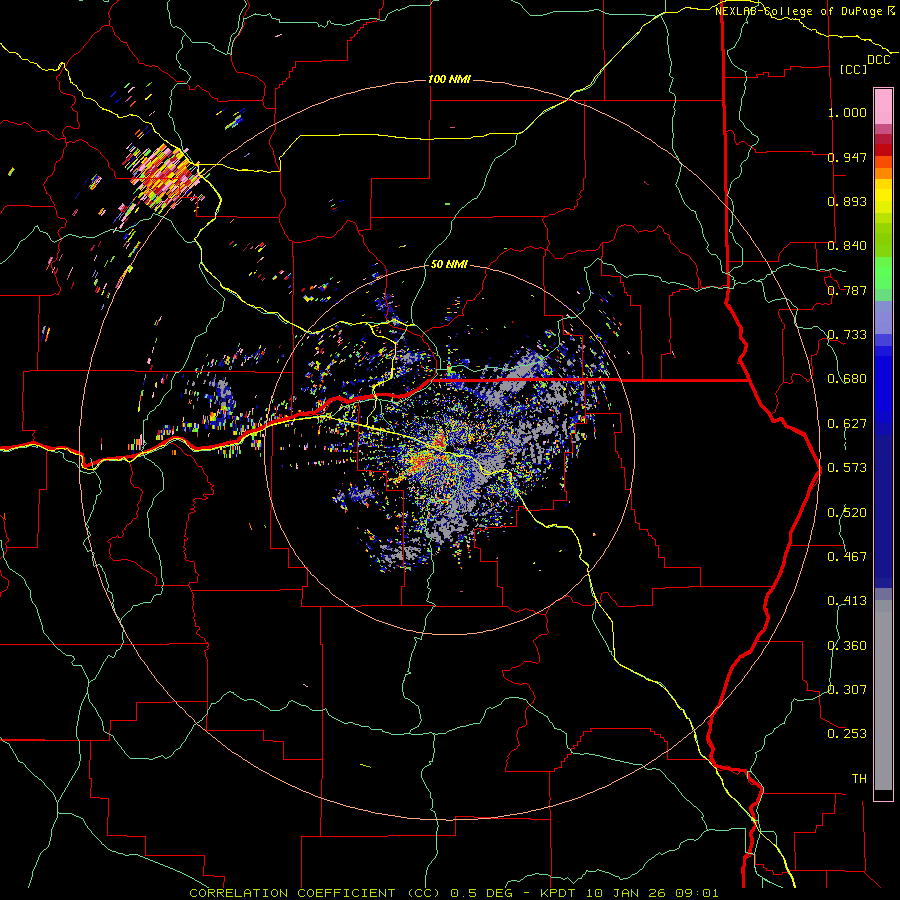Click the 0.360 scale value

(x=847, y=646)
